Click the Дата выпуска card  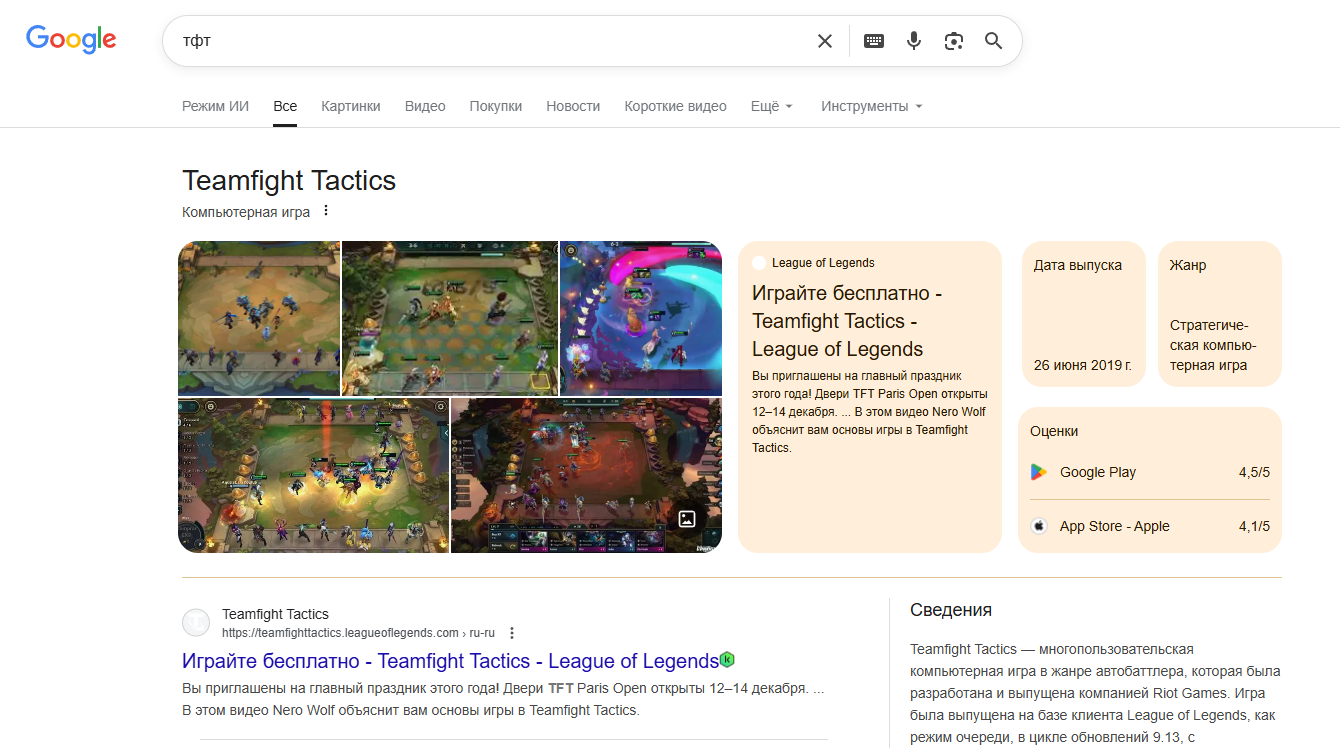(x=1084, y=314)
